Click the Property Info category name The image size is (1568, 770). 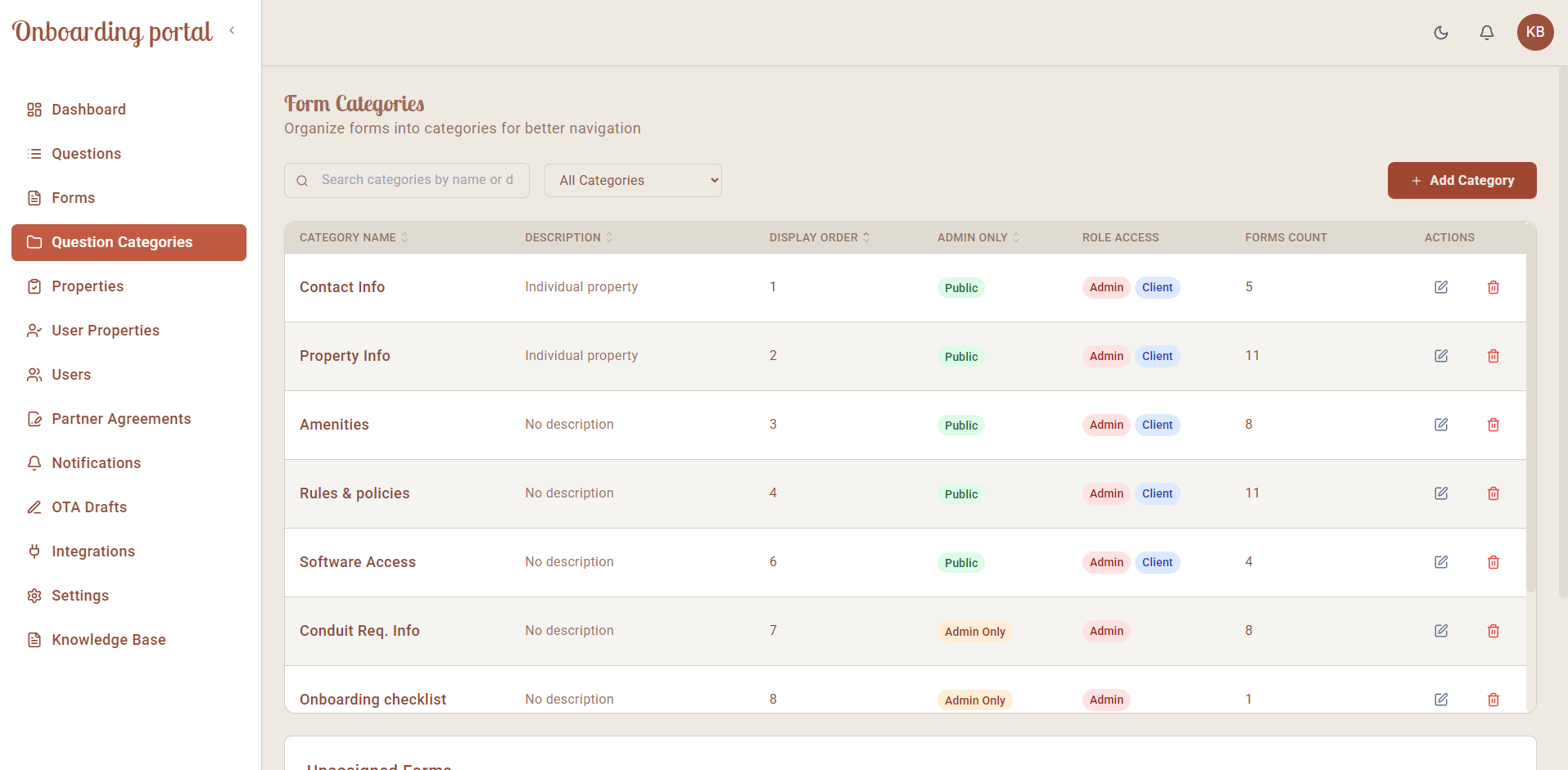345,356
